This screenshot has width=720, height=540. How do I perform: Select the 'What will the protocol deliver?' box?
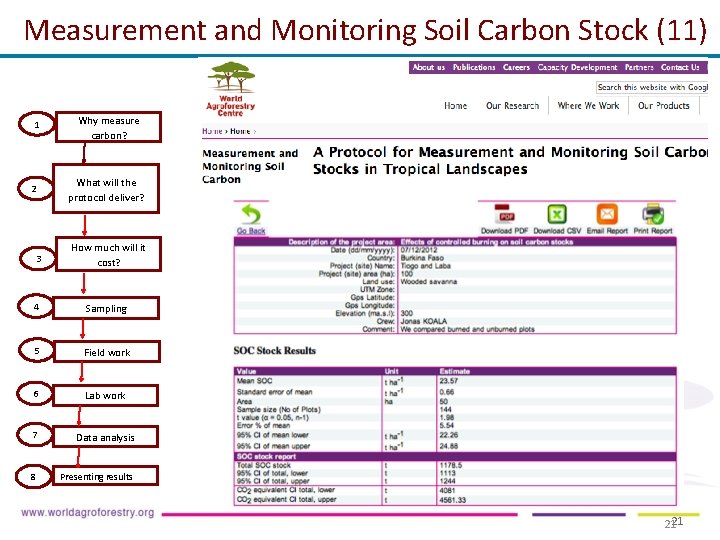tap(106, 189)
